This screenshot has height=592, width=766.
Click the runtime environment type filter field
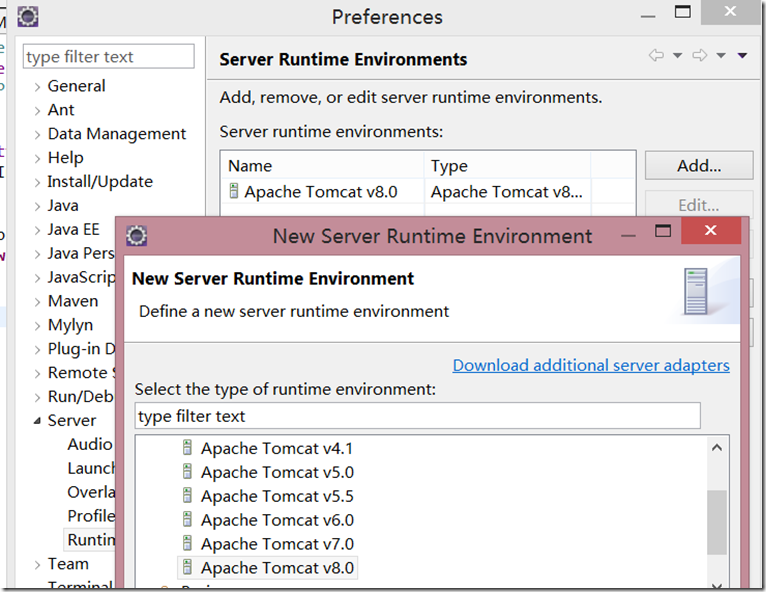418,416
